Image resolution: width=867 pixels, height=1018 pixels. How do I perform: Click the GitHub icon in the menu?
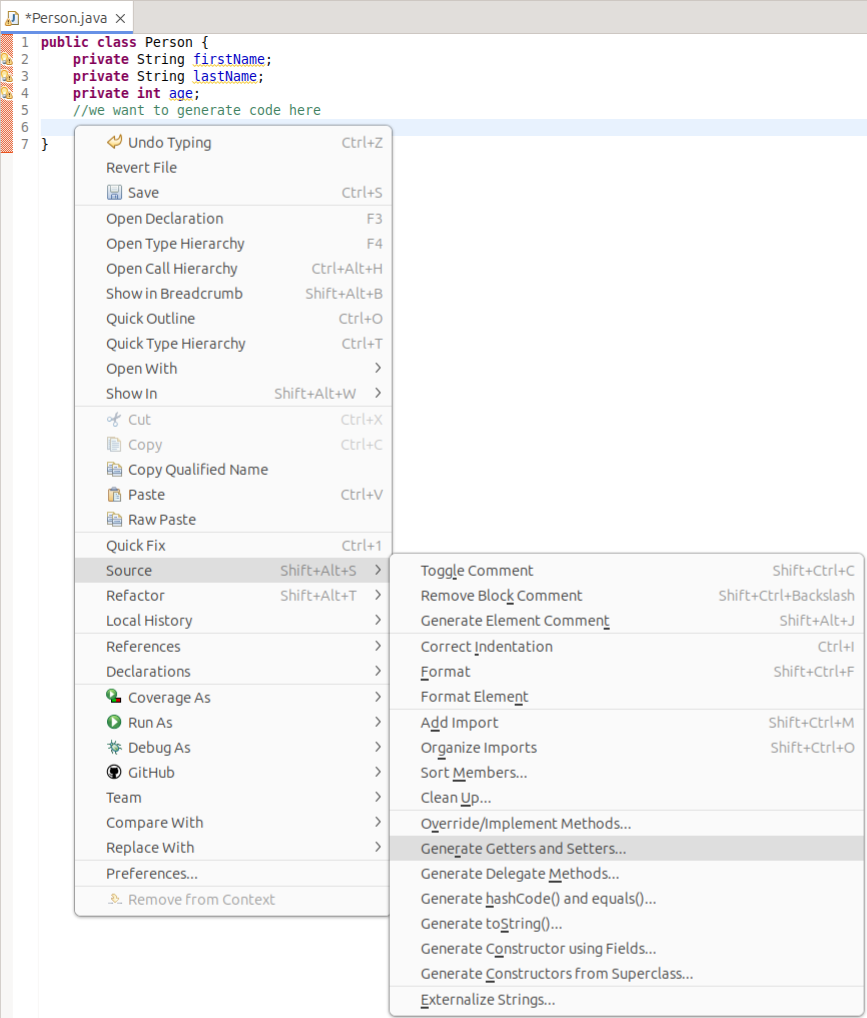pyautogui.click(x=113, y=772)
